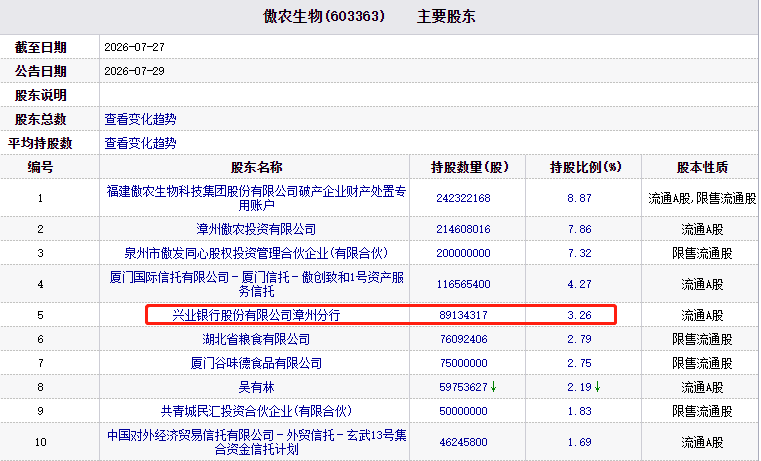Click share count 242322168
This screenshot has width=761, height=461.
point(463,198)
